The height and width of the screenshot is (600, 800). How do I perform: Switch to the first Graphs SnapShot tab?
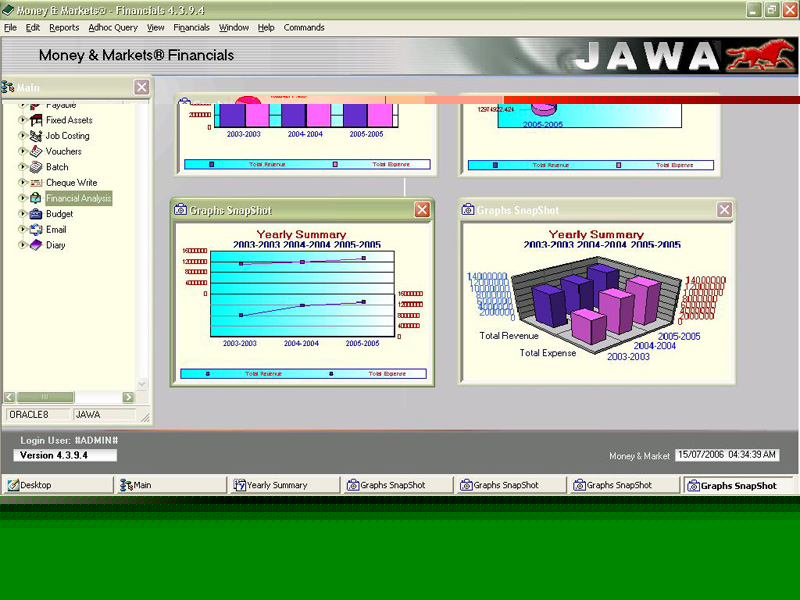(x=397, y=485)
